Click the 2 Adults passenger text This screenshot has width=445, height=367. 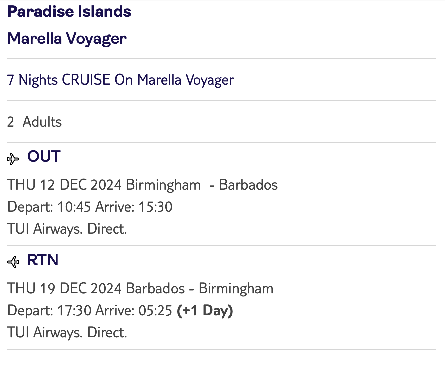click(34, 122)
